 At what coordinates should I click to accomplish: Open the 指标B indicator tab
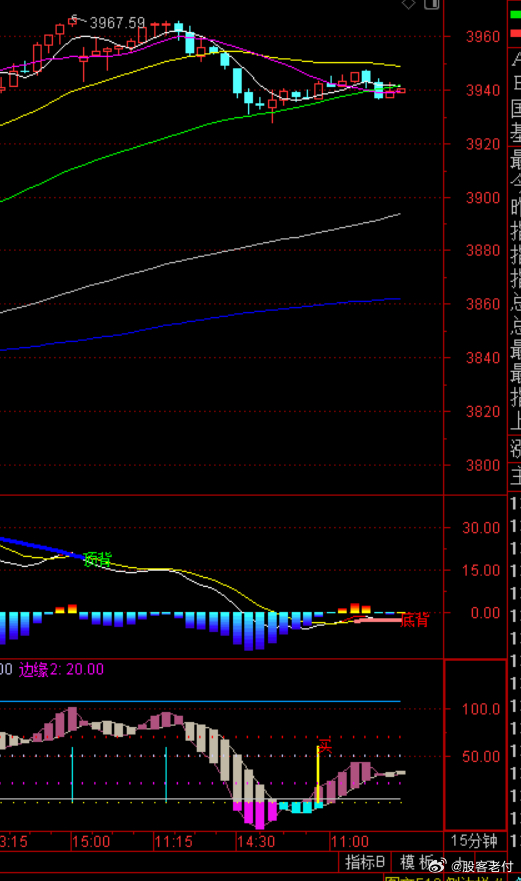pyautogui.click(x=365, y=861)
